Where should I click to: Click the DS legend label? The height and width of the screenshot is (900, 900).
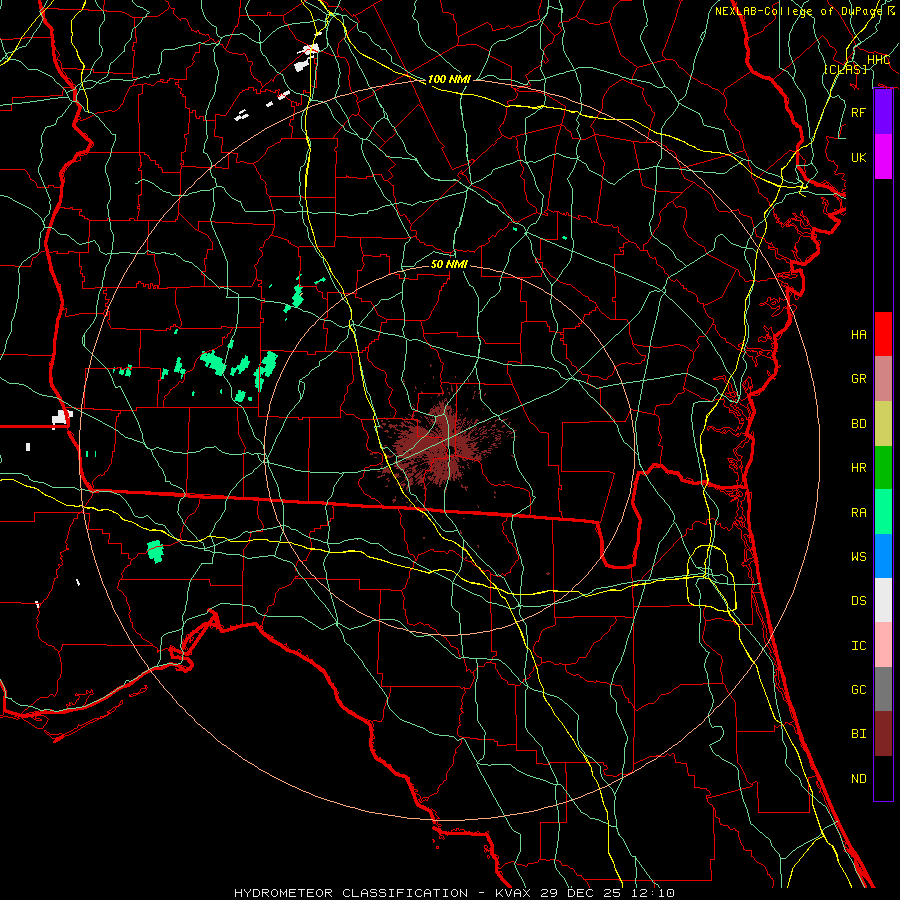pyautogui.click(x=859, y=601)
